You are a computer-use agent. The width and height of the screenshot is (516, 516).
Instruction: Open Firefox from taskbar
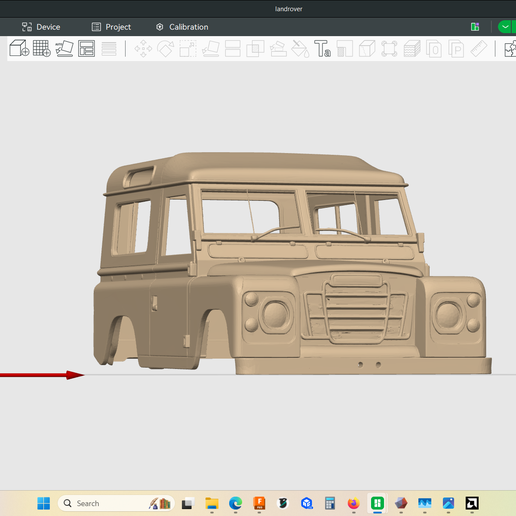coord(354,503)
